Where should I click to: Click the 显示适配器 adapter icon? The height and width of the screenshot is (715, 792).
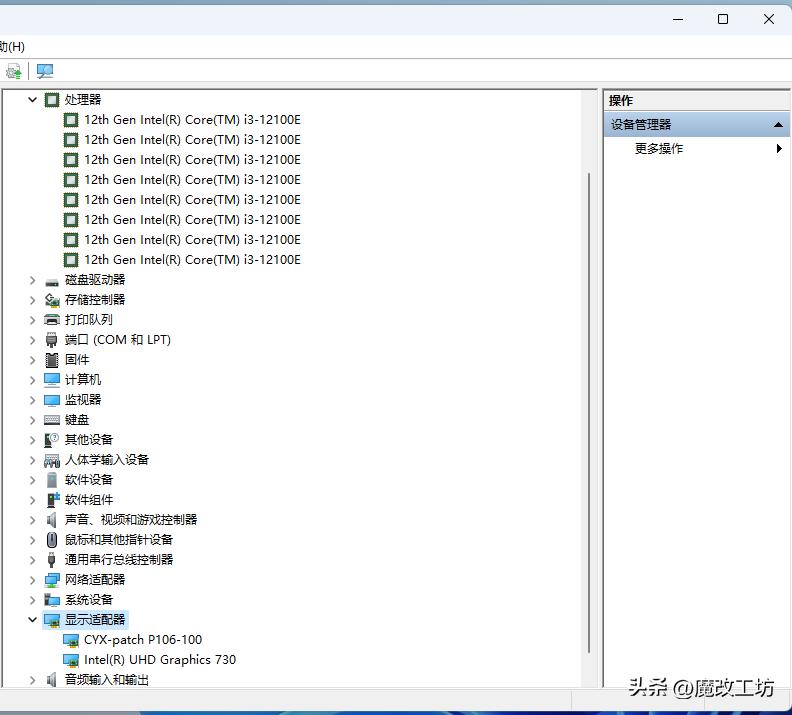52,620
